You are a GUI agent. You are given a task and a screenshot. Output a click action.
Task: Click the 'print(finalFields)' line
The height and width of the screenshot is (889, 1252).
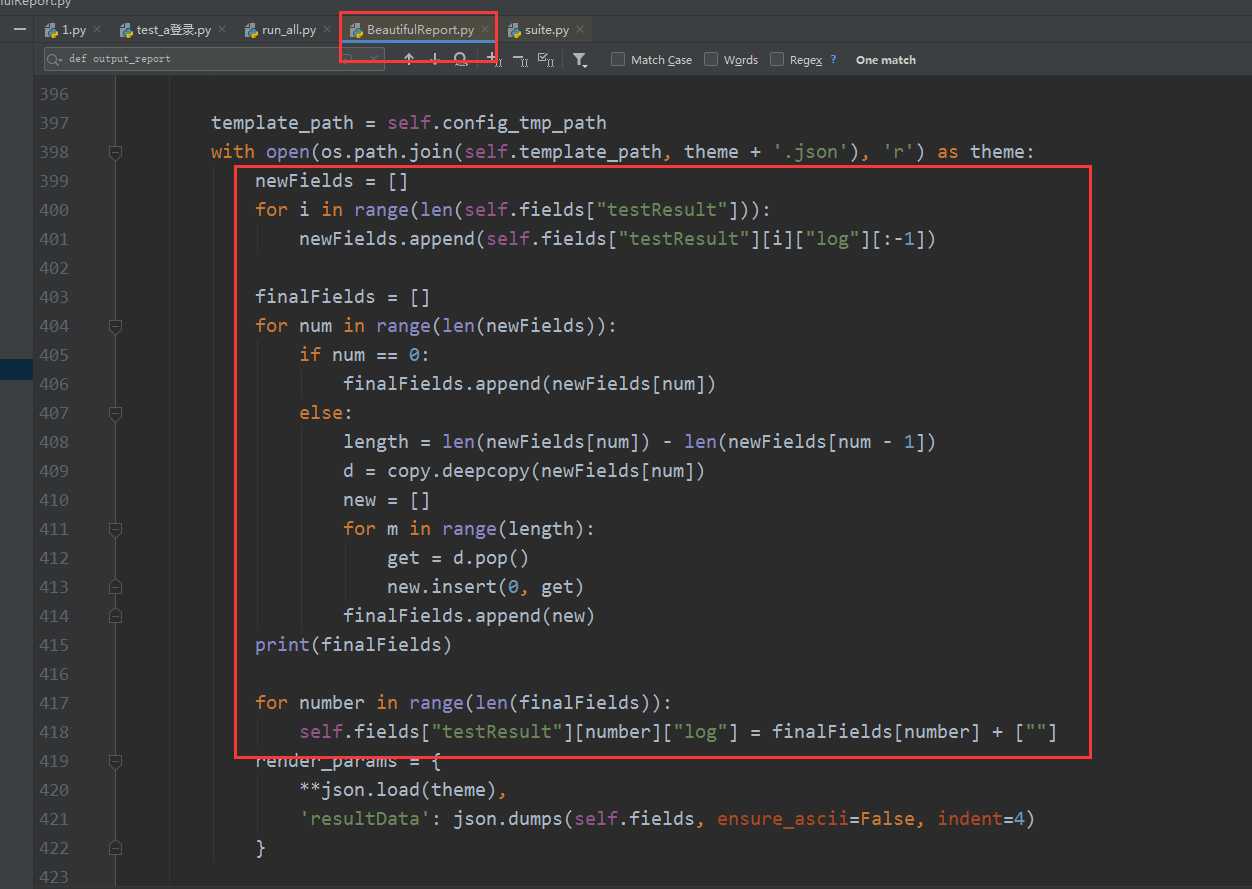(354, 645)
